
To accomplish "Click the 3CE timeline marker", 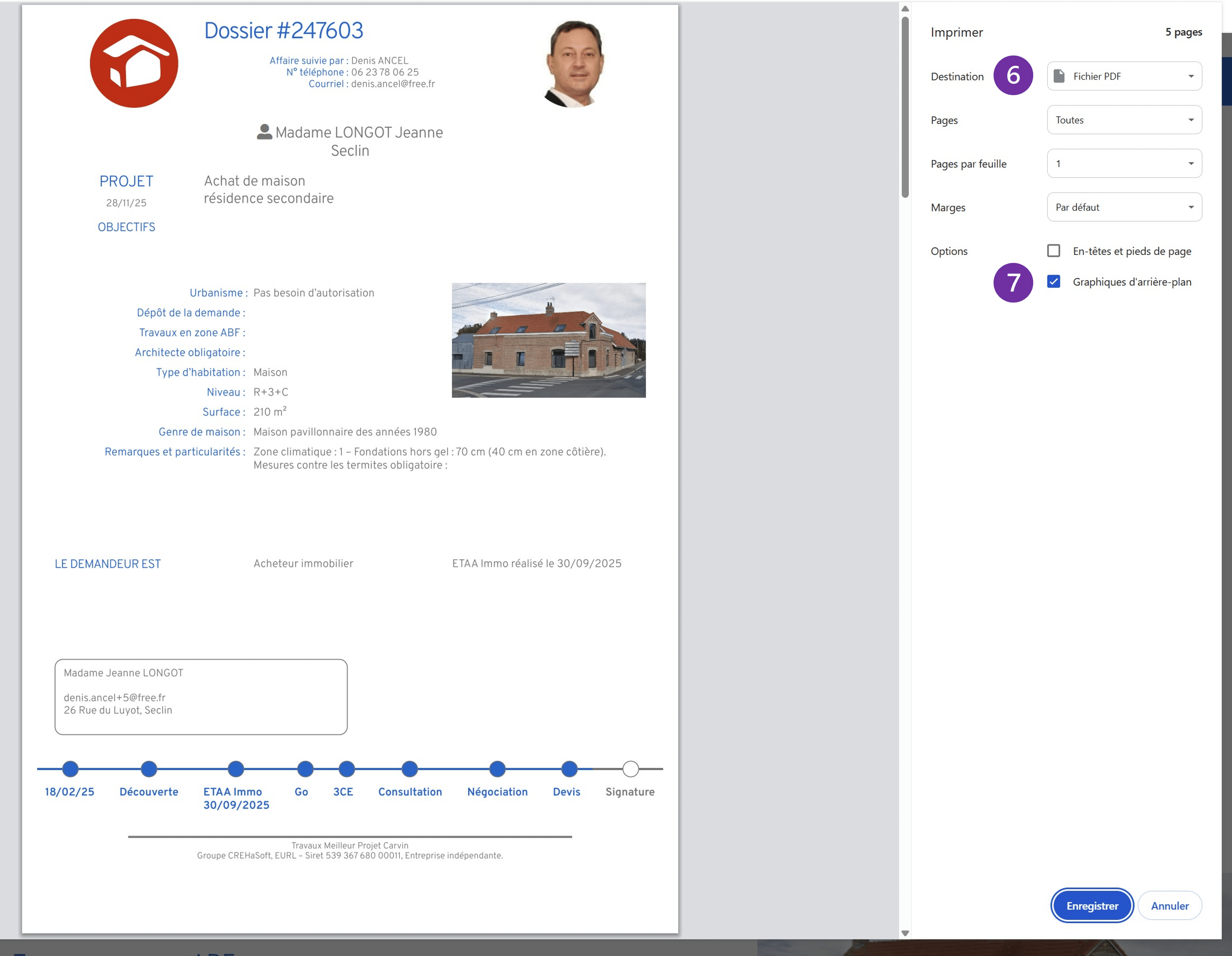I will click(x=346, y=769).
